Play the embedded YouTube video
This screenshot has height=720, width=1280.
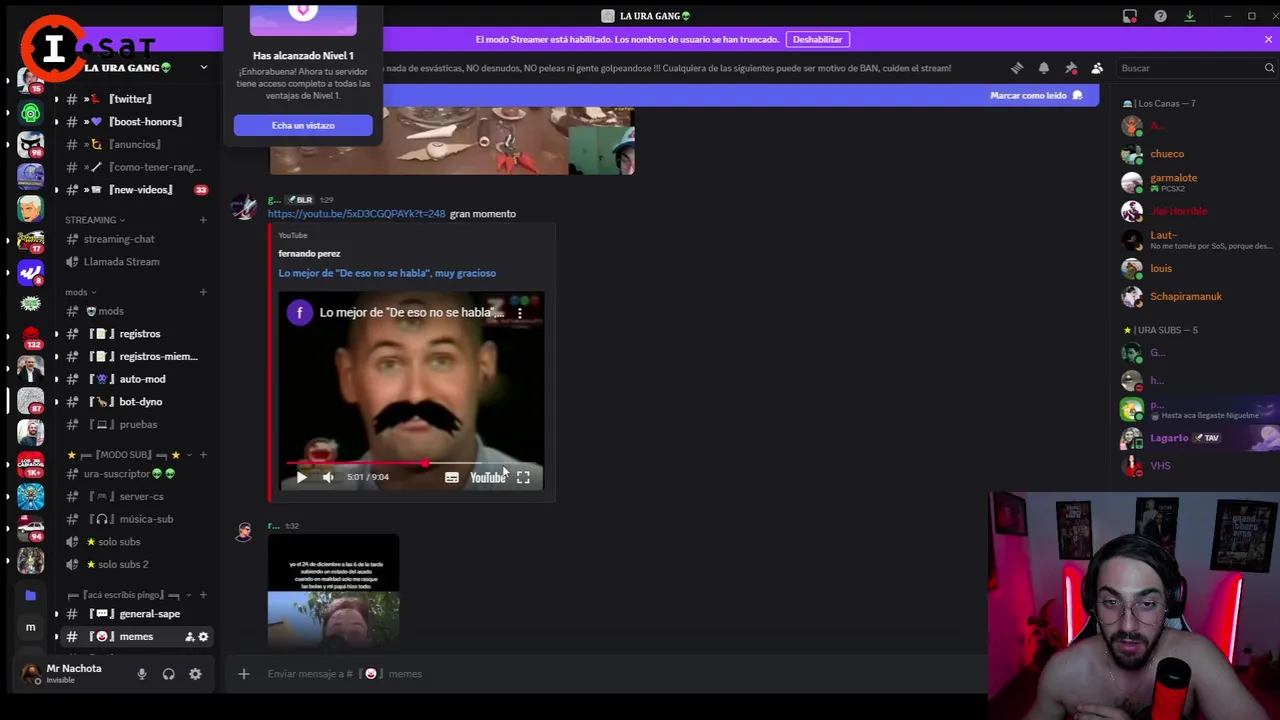click(301, 477)
